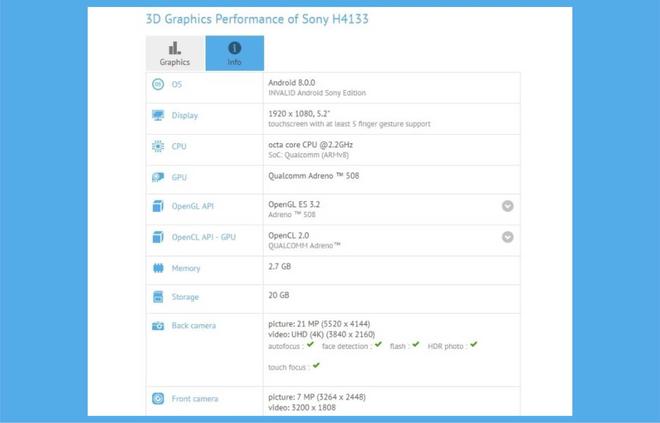The height and width of the screenshot is (423, 660).
Task: Click the 'Storage' row label
Action: (185, 297)
